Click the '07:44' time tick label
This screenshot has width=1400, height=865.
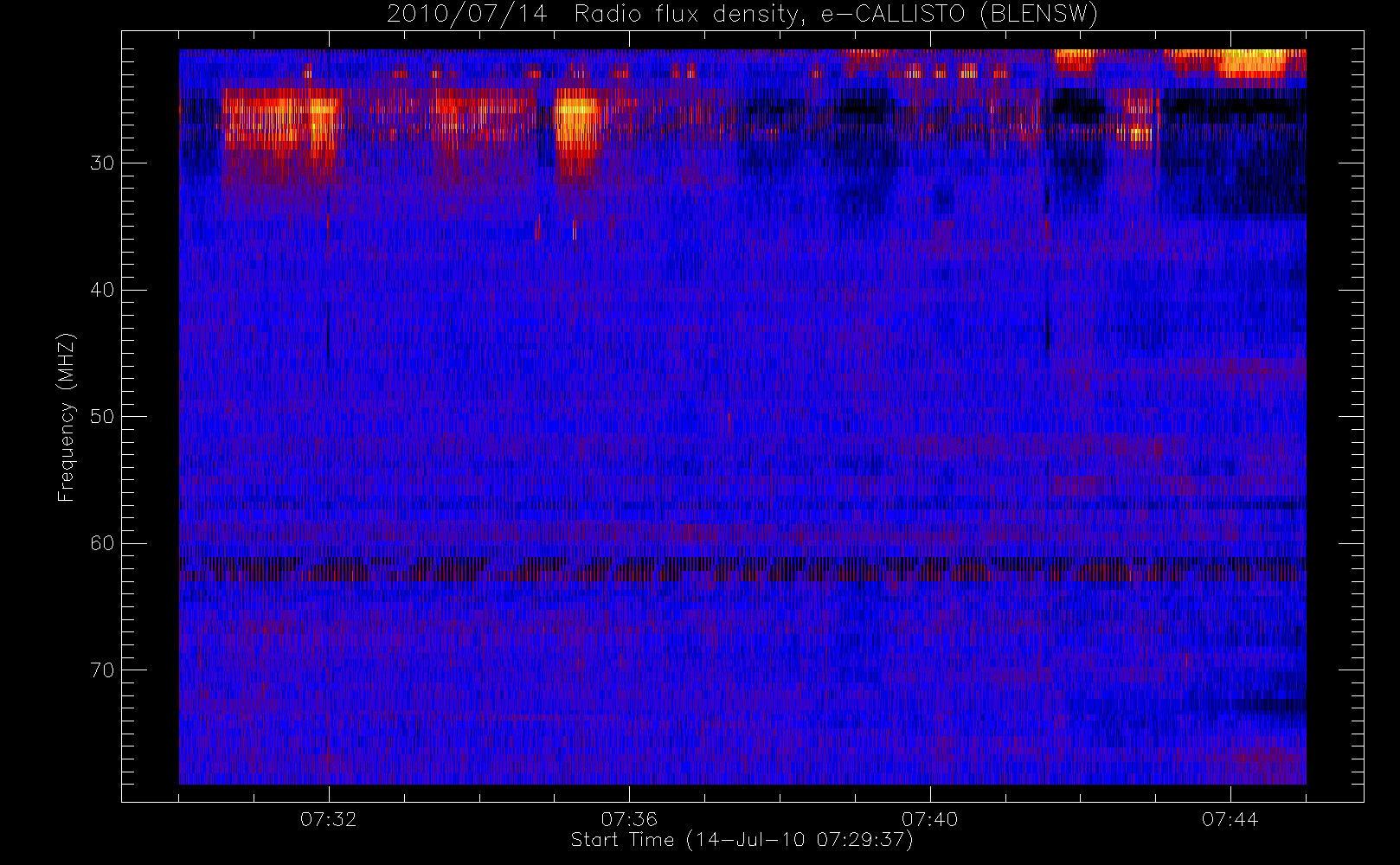tap(1230, 819)
